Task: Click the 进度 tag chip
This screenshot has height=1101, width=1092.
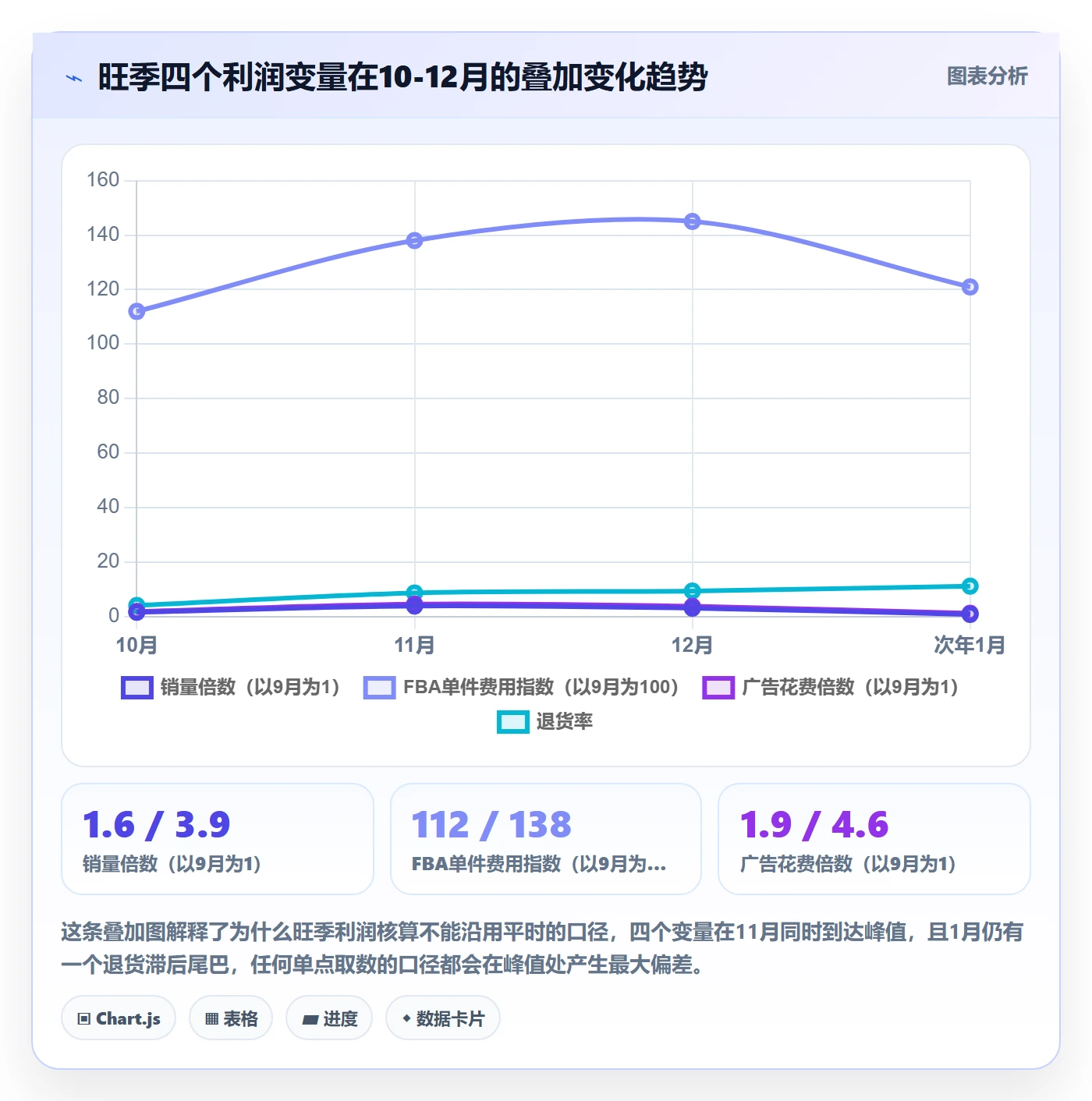Action: click(329, 1018)
